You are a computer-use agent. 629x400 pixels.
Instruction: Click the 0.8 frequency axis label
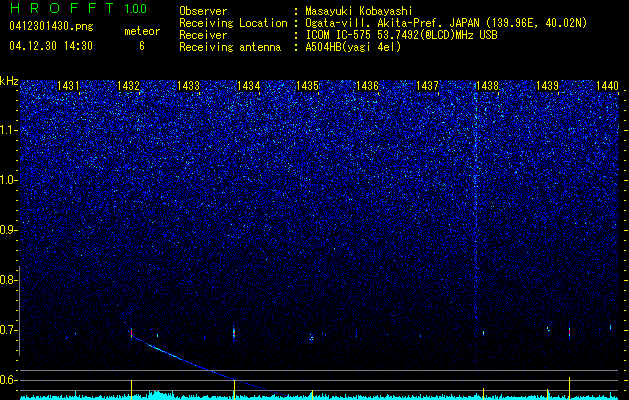[9, 280]
